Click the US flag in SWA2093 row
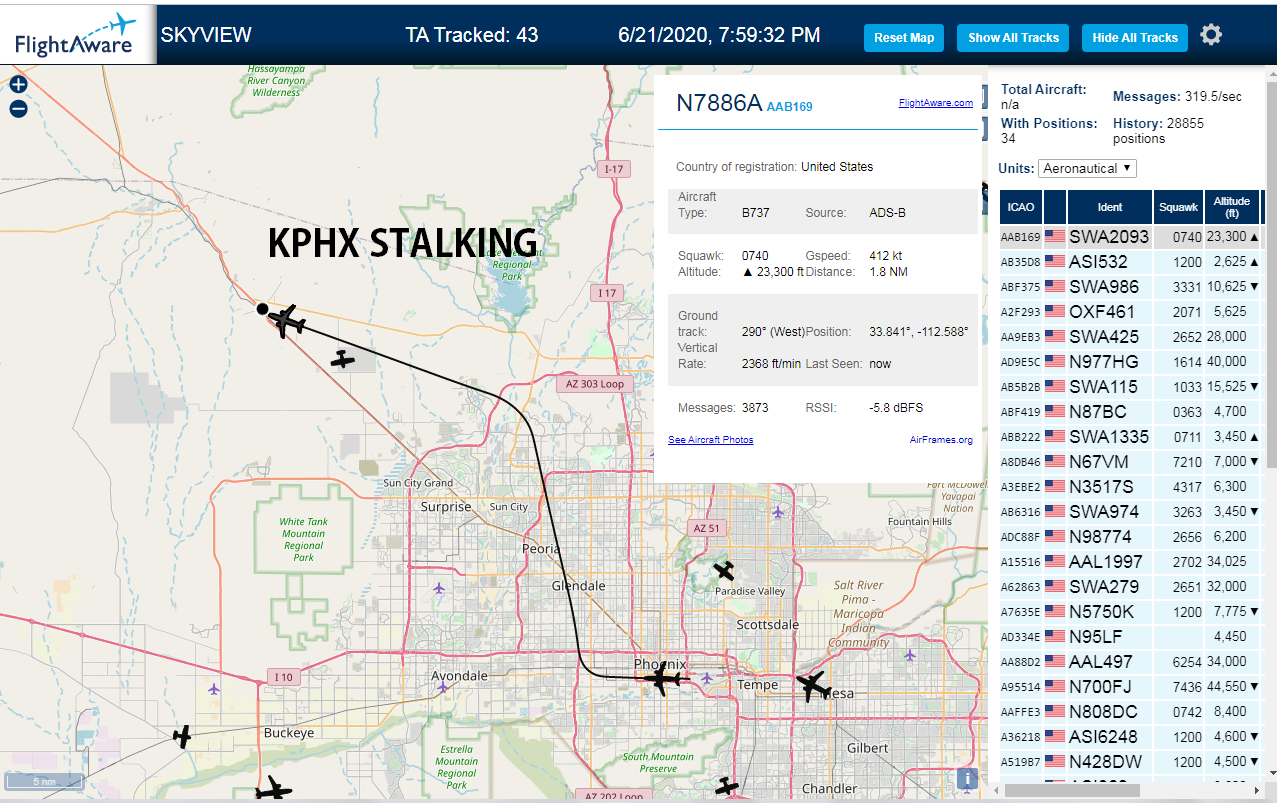 [x=1055, y=237]
